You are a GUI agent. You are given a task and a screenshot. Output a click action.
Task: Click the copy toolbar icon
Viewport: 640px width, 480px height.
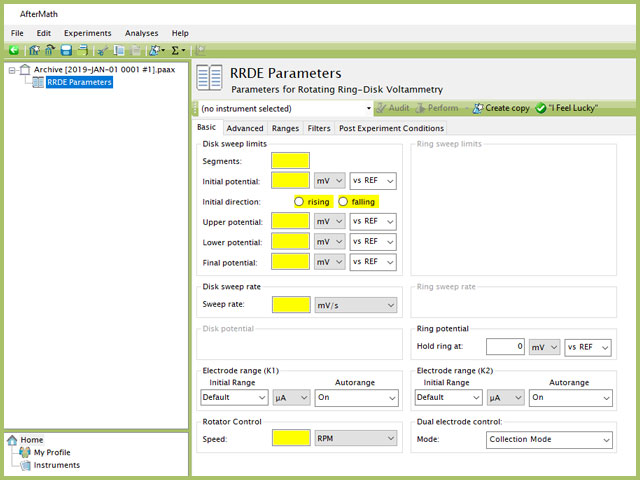(119, 50)
